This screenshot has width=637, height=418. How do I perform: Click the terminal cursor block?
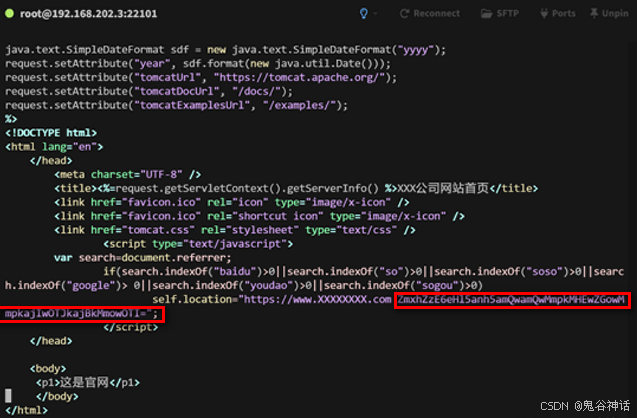coord(8,395)
